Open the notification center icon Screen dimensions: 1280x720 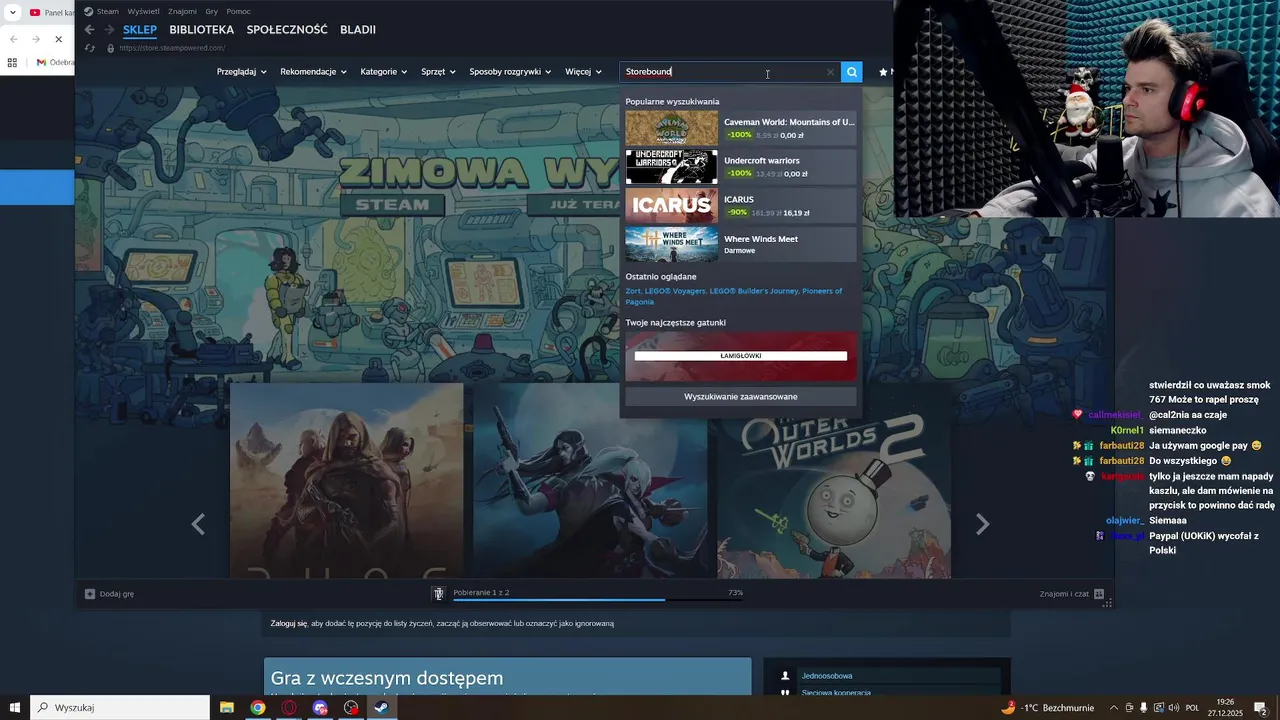1261,707
